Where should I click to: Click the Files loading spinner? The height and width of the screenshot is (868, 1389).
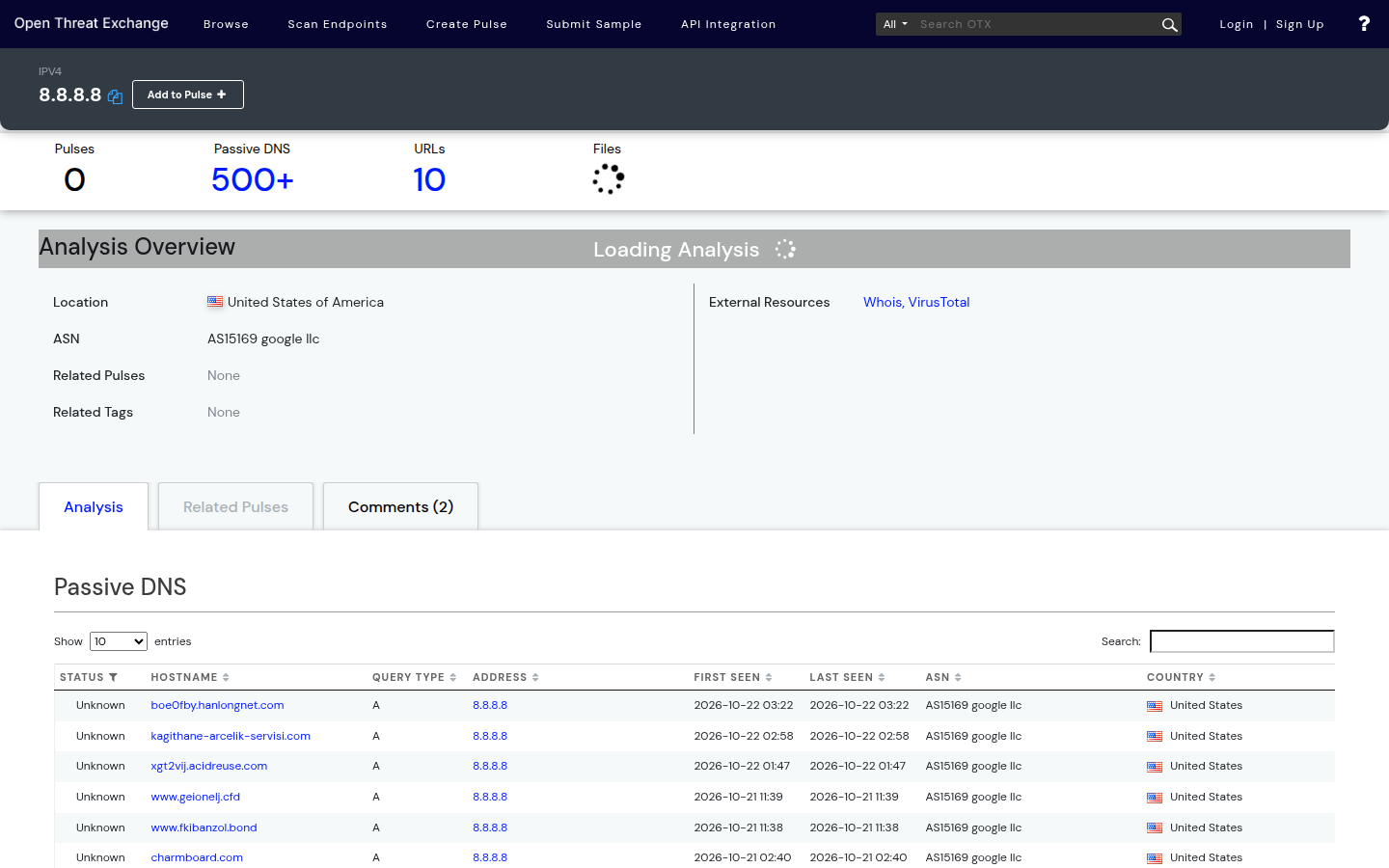point(609,178)
